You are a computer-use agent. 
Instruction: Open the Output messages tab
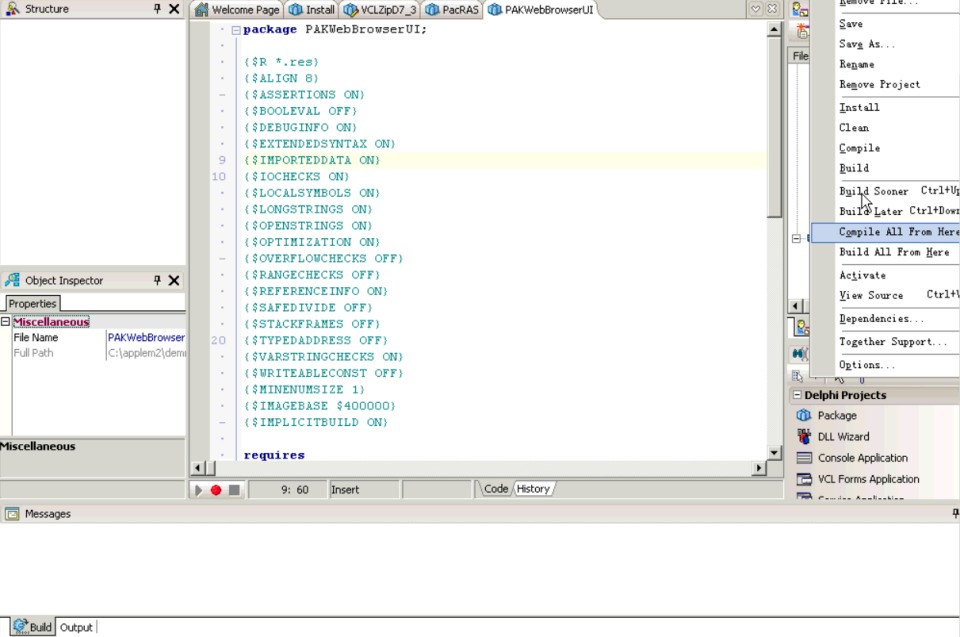tap(76, 627)
